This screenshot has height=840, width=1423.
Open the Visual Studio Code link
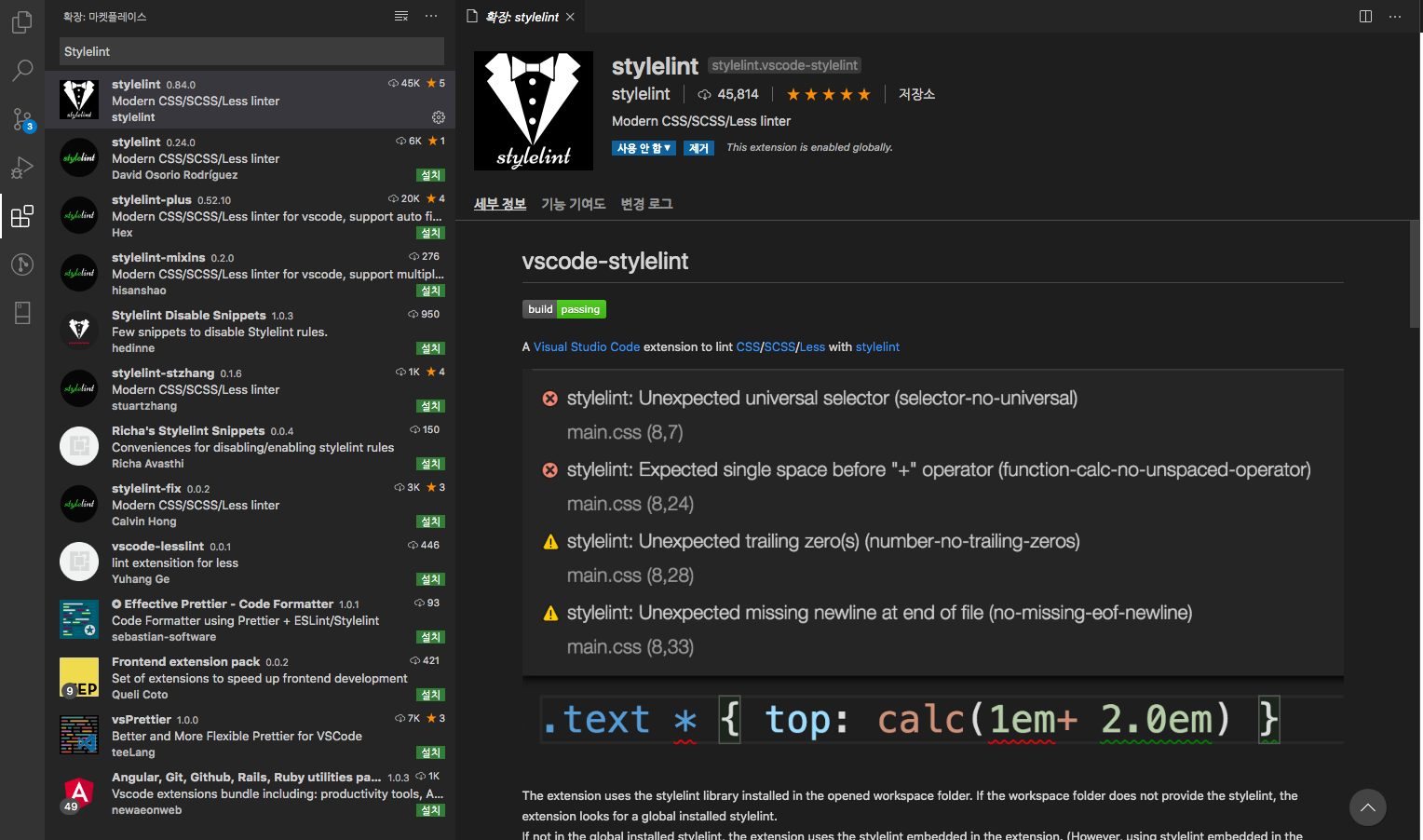pyautogui.click(x=587, y=346)
